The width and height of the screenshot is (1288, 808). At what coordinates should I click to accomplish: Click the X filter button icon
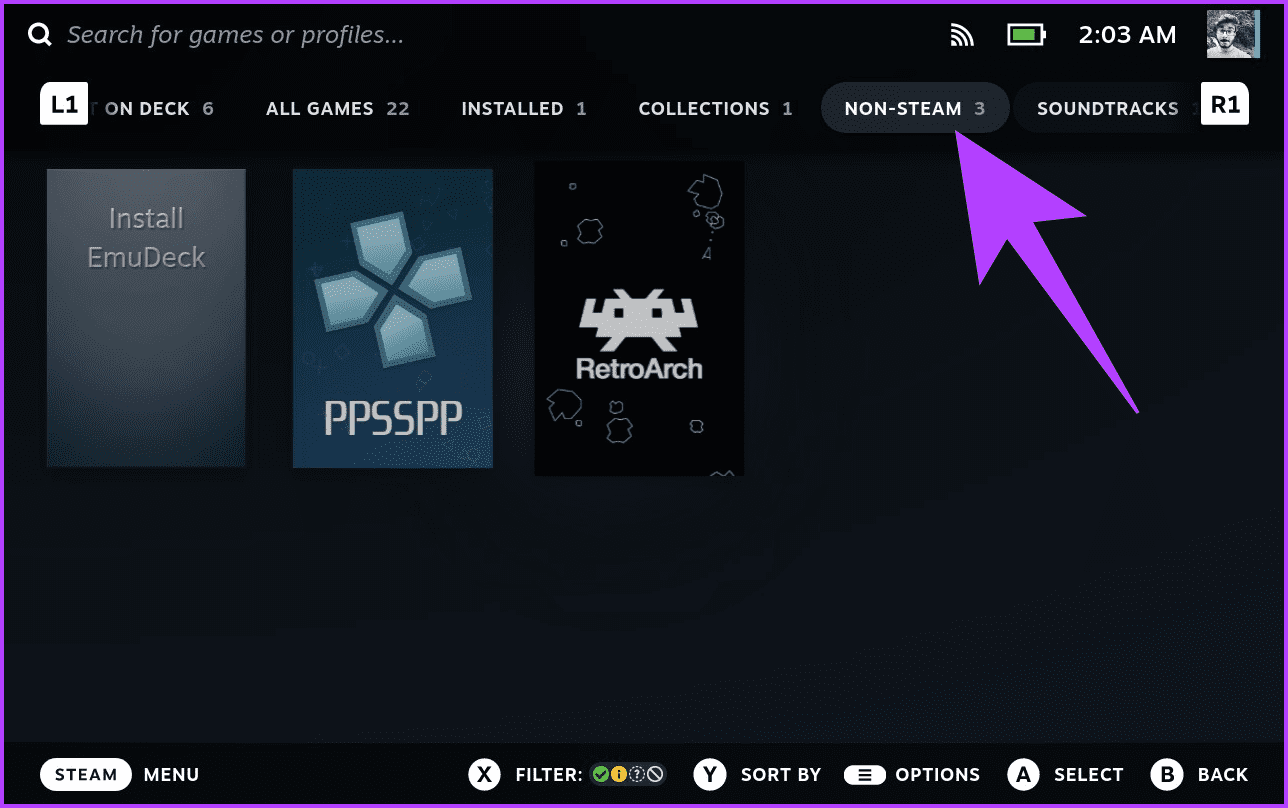pyautogui.click(x=485, y=774)
